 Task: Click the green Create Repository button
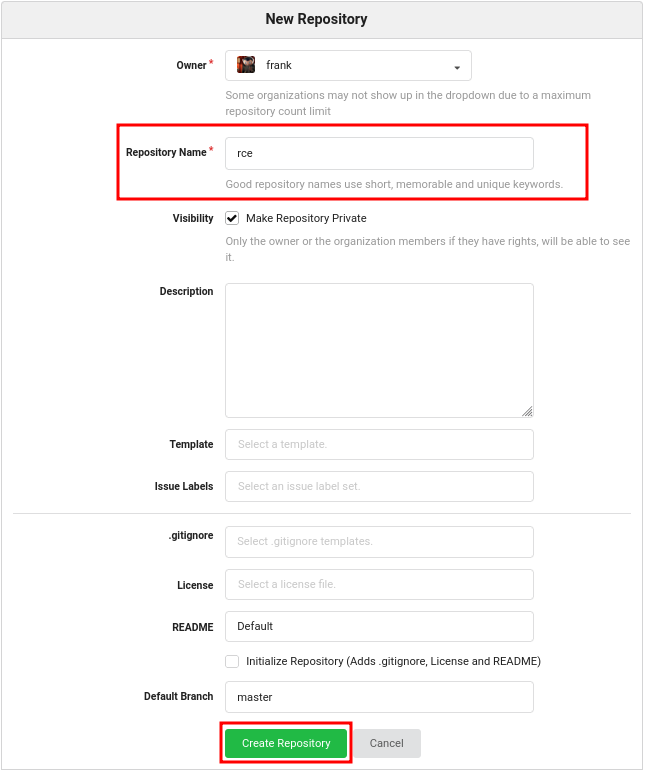[286, 743]
